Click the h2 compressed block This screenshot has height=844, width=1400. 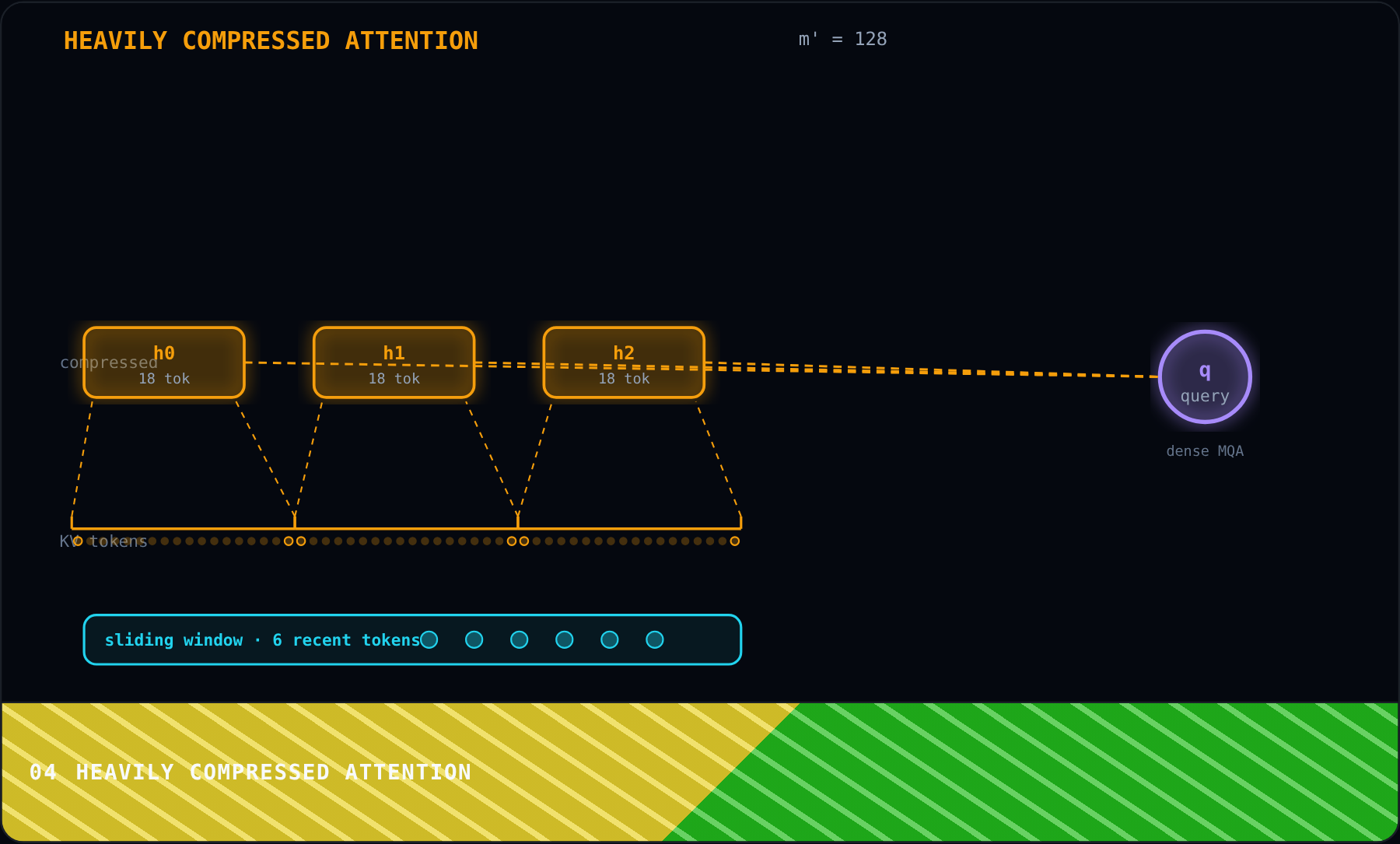pyautogui.click(x=624, y=362)
